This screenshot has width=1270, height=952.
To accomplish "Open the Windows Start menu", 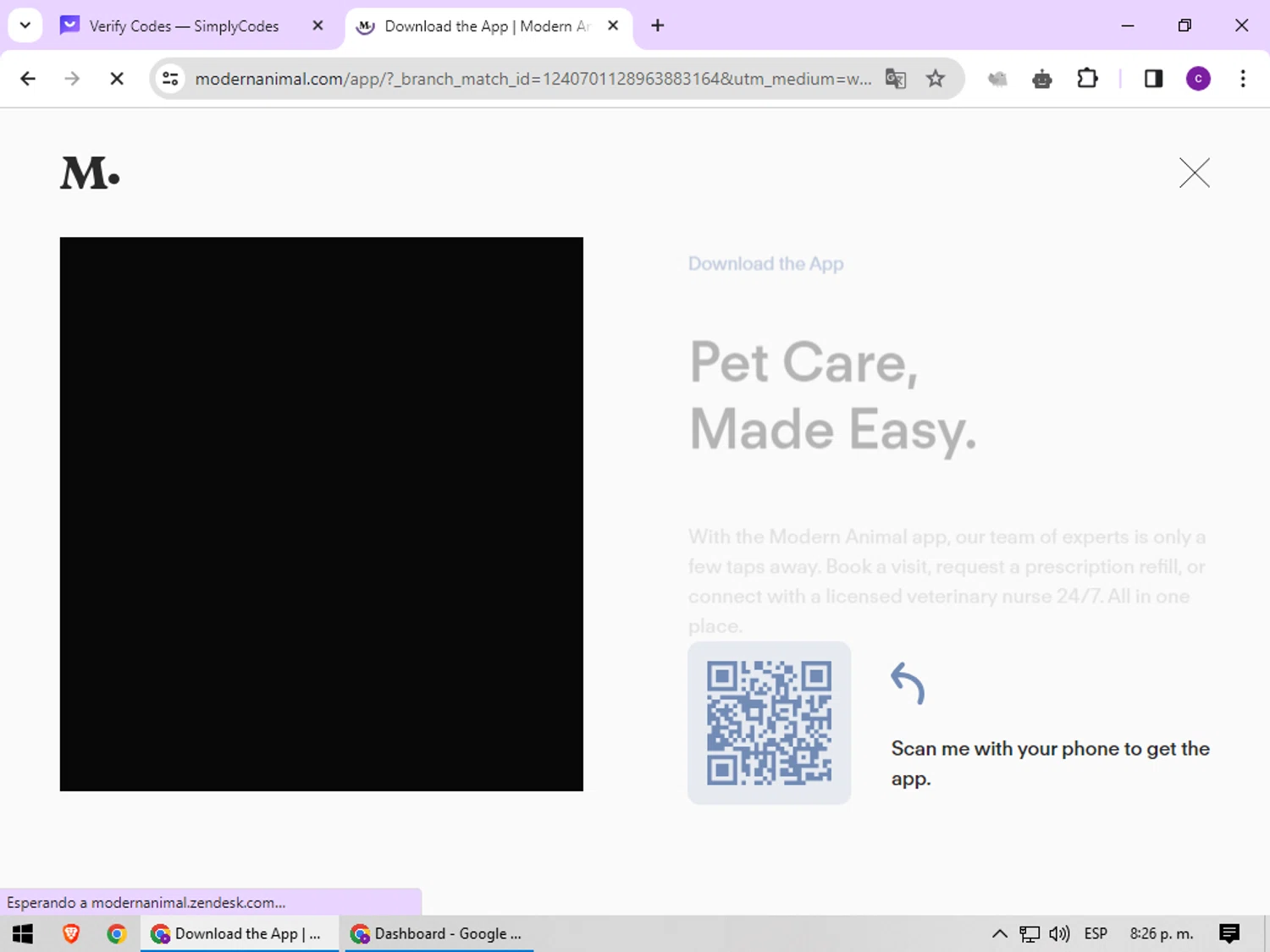I will (x=23, y=933).
